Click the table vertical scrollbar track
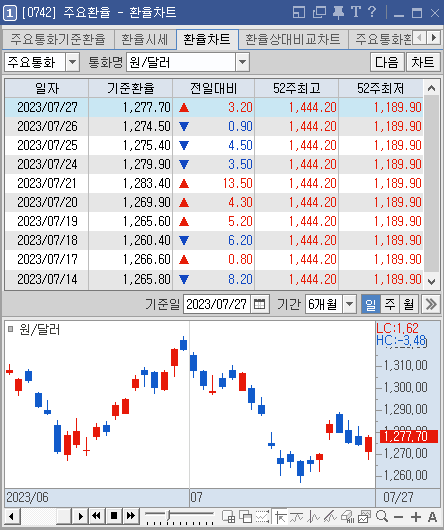The image size is (444, 530). pyautogui.click(x=431, y=184)
